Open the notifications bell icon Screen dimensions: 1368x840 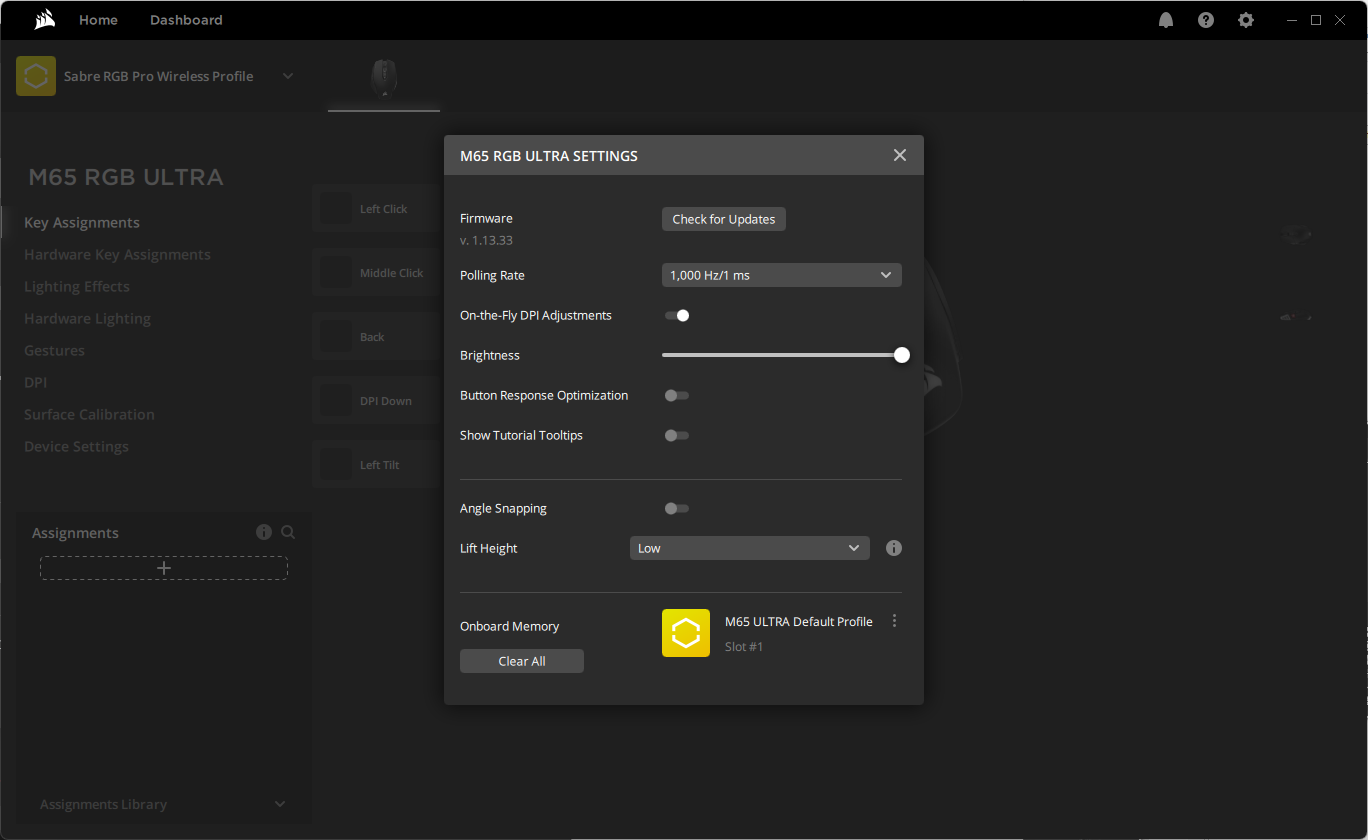[1166, 20]
